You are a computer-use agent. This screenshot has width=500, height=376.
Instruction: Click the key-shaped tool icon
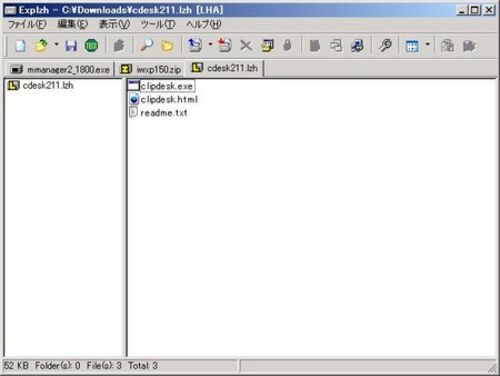[385, 45]
